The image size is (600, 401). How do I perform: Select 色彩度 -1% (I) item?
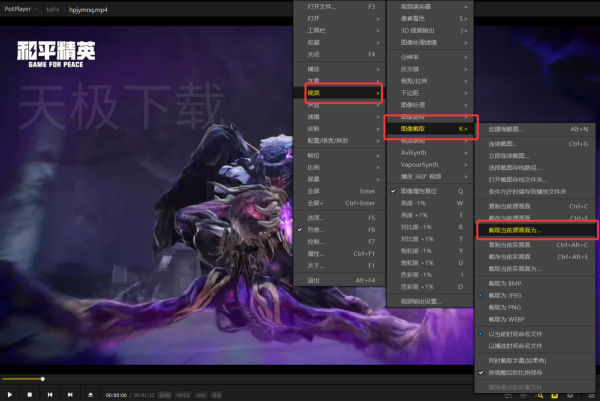(430, 274)
